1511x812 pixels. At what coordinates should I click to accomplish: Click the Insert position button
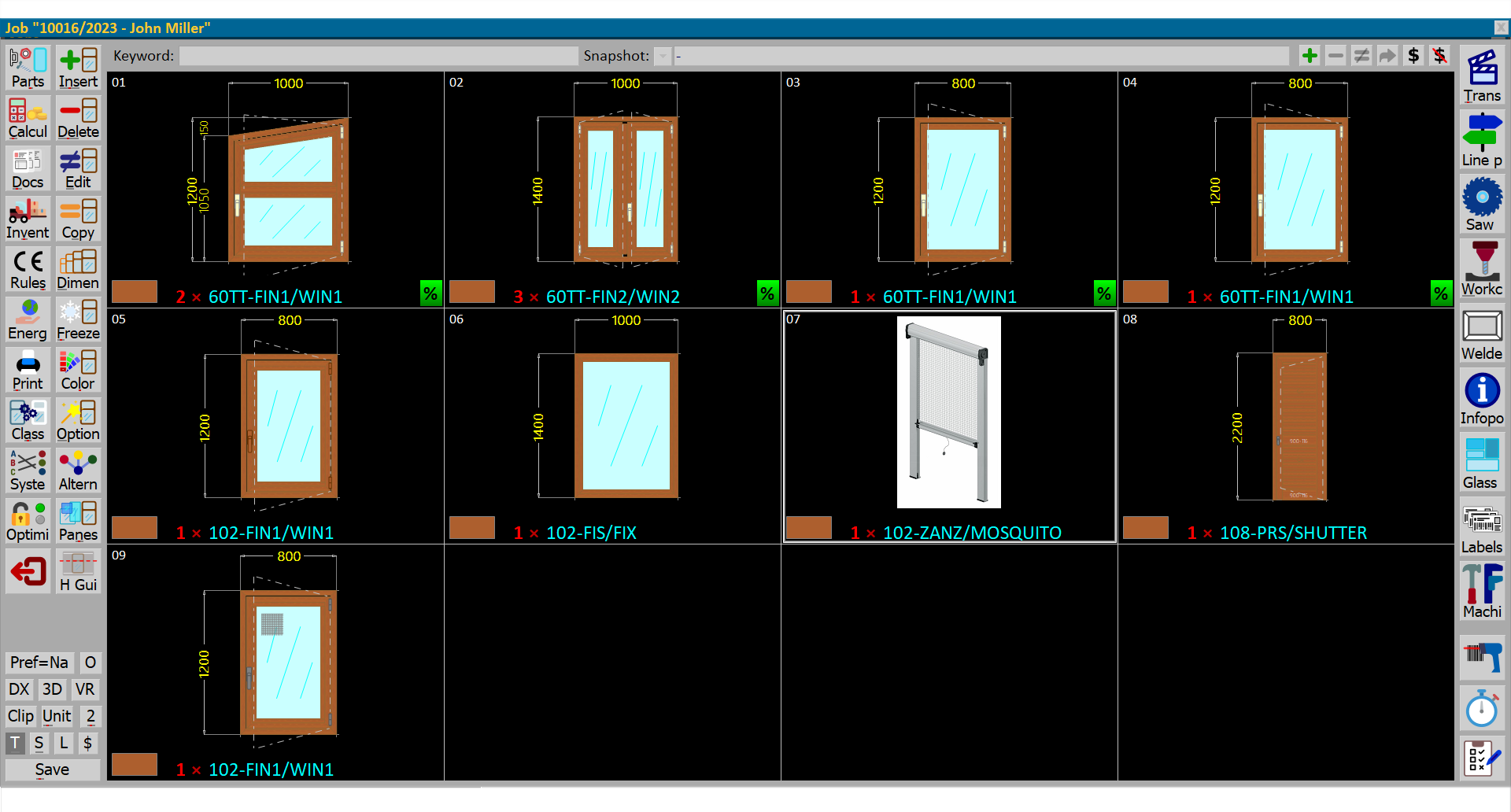point(78,68)
